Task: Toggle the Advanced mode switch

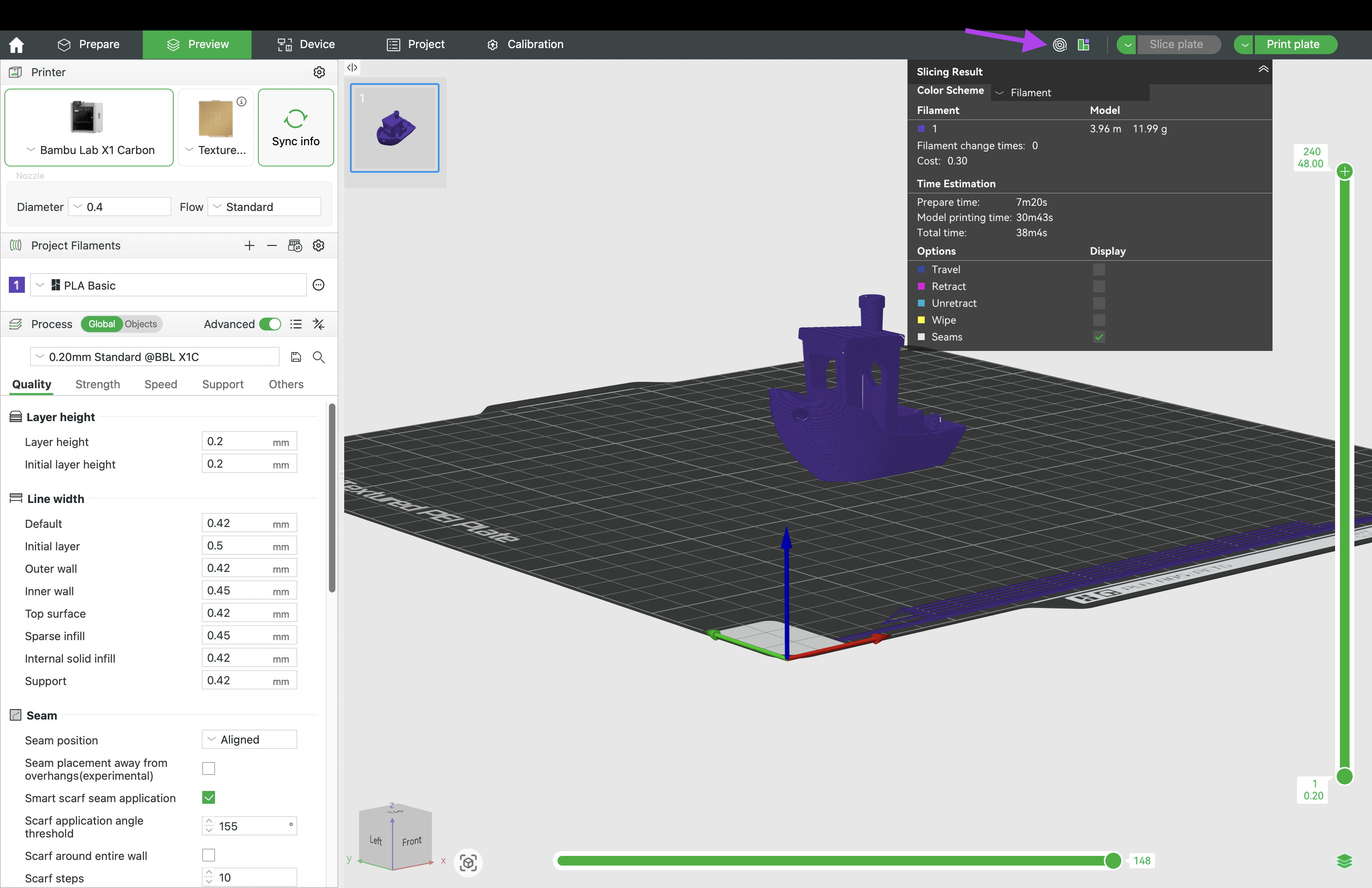Action: [x=270, y=324]
